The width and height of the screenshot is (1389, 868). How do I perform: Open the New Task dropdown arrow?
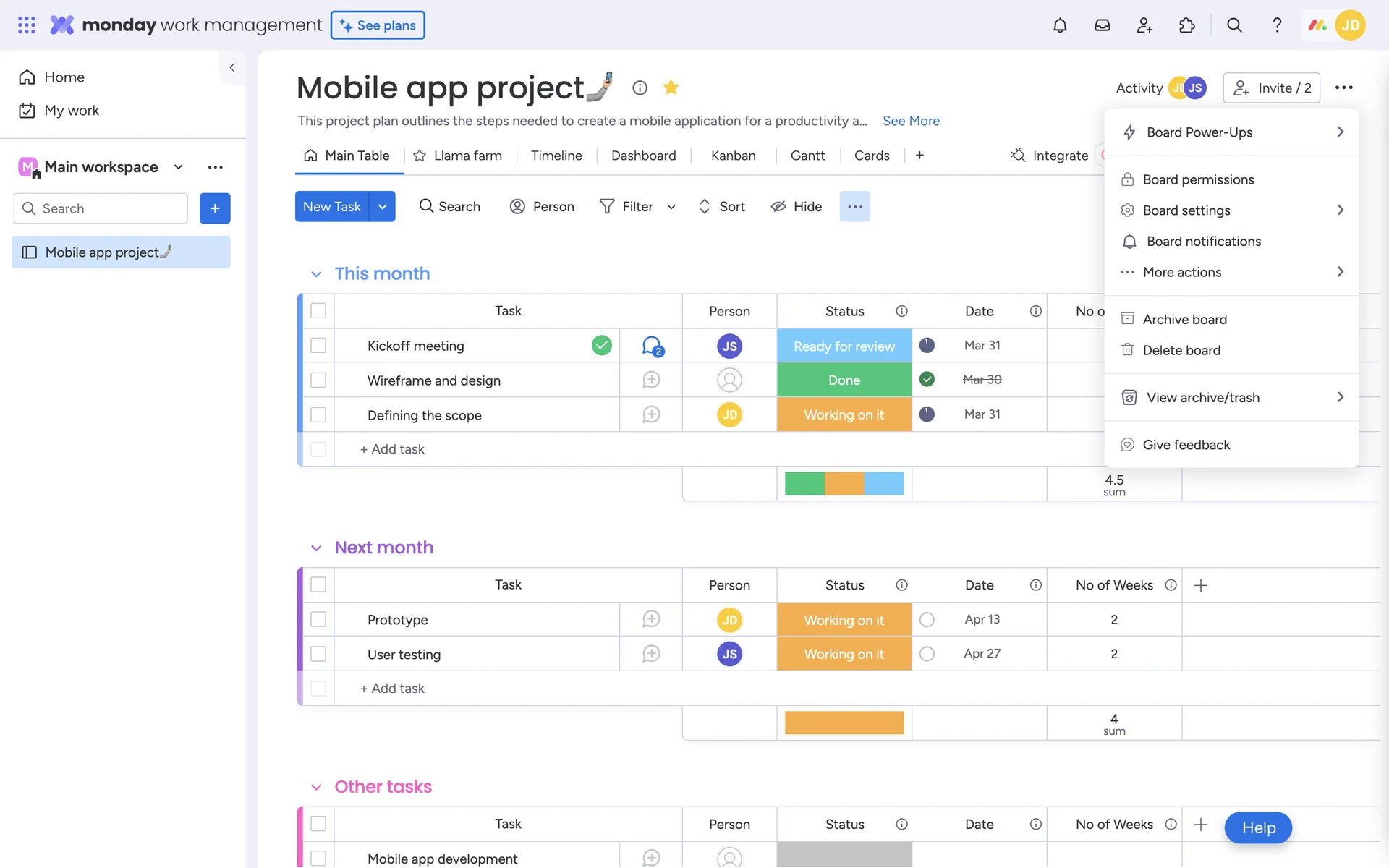coord(382,207)
